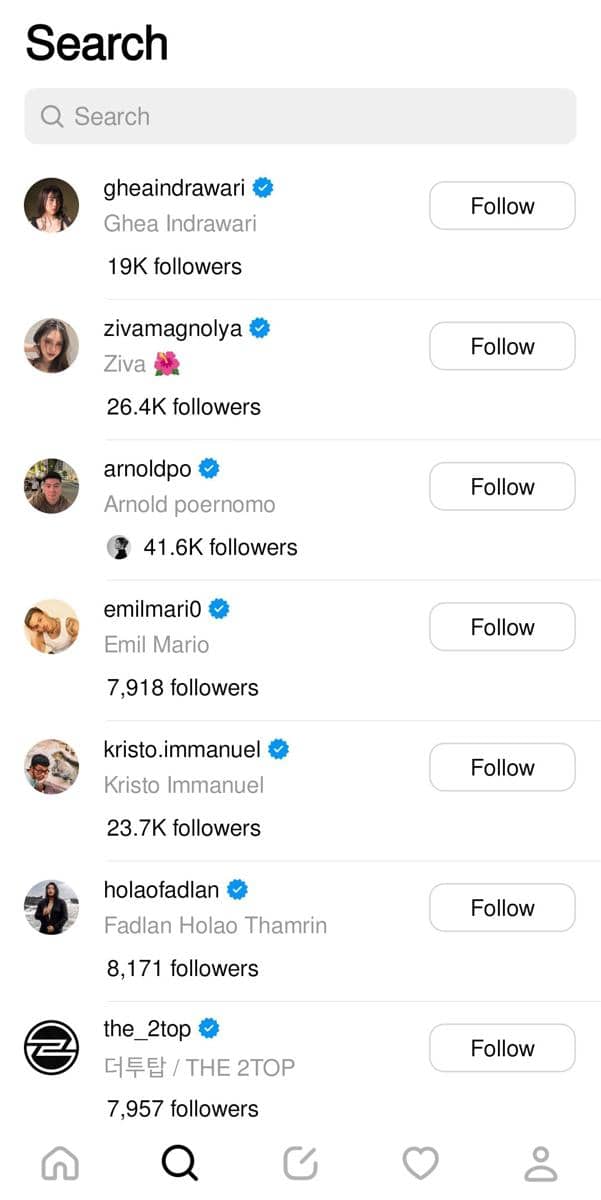Open the new thread compose icon
601x1200 pixels.
point(300,1163)
